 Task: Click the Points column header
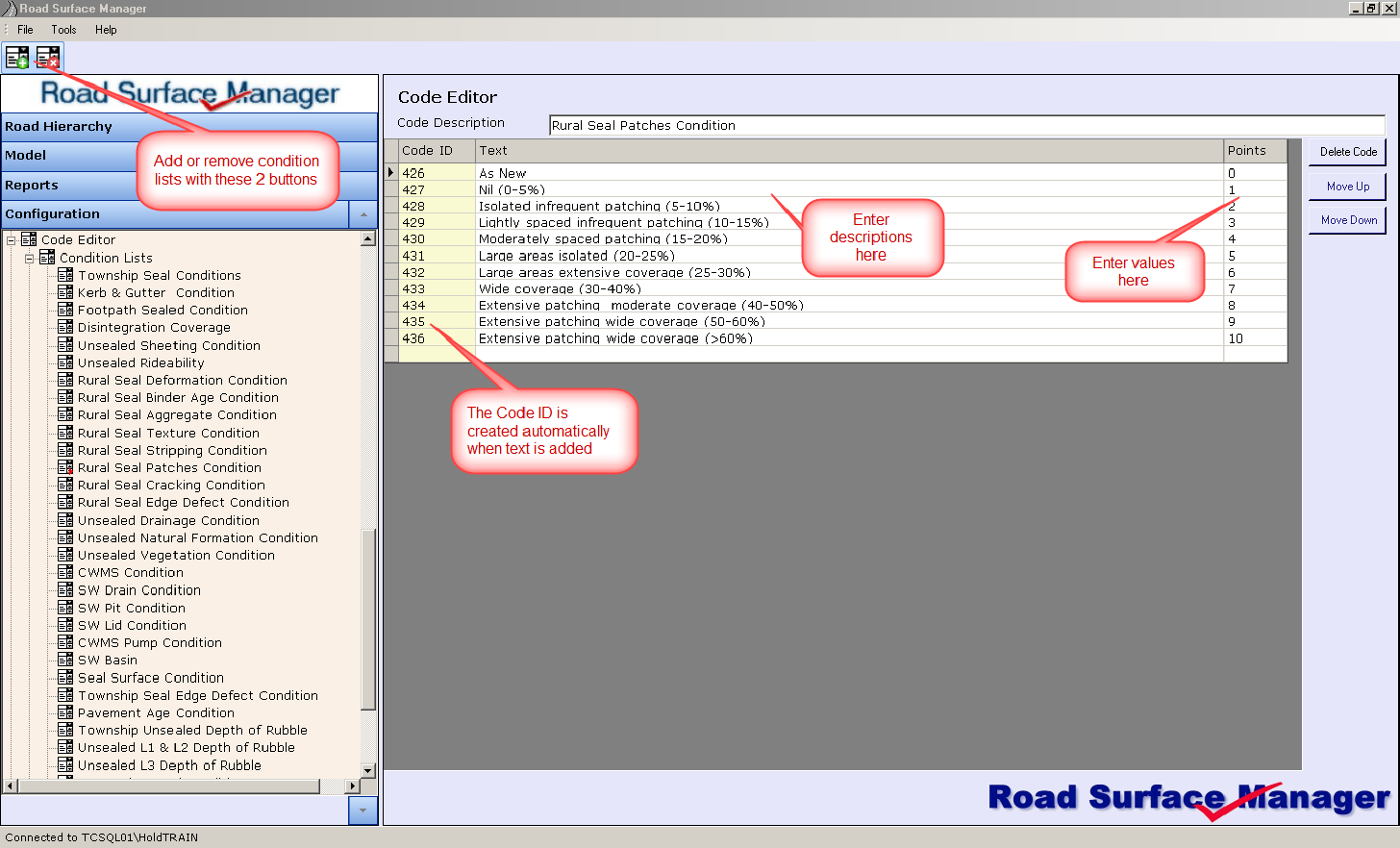pyautogui.click(x=1255, y=151)
